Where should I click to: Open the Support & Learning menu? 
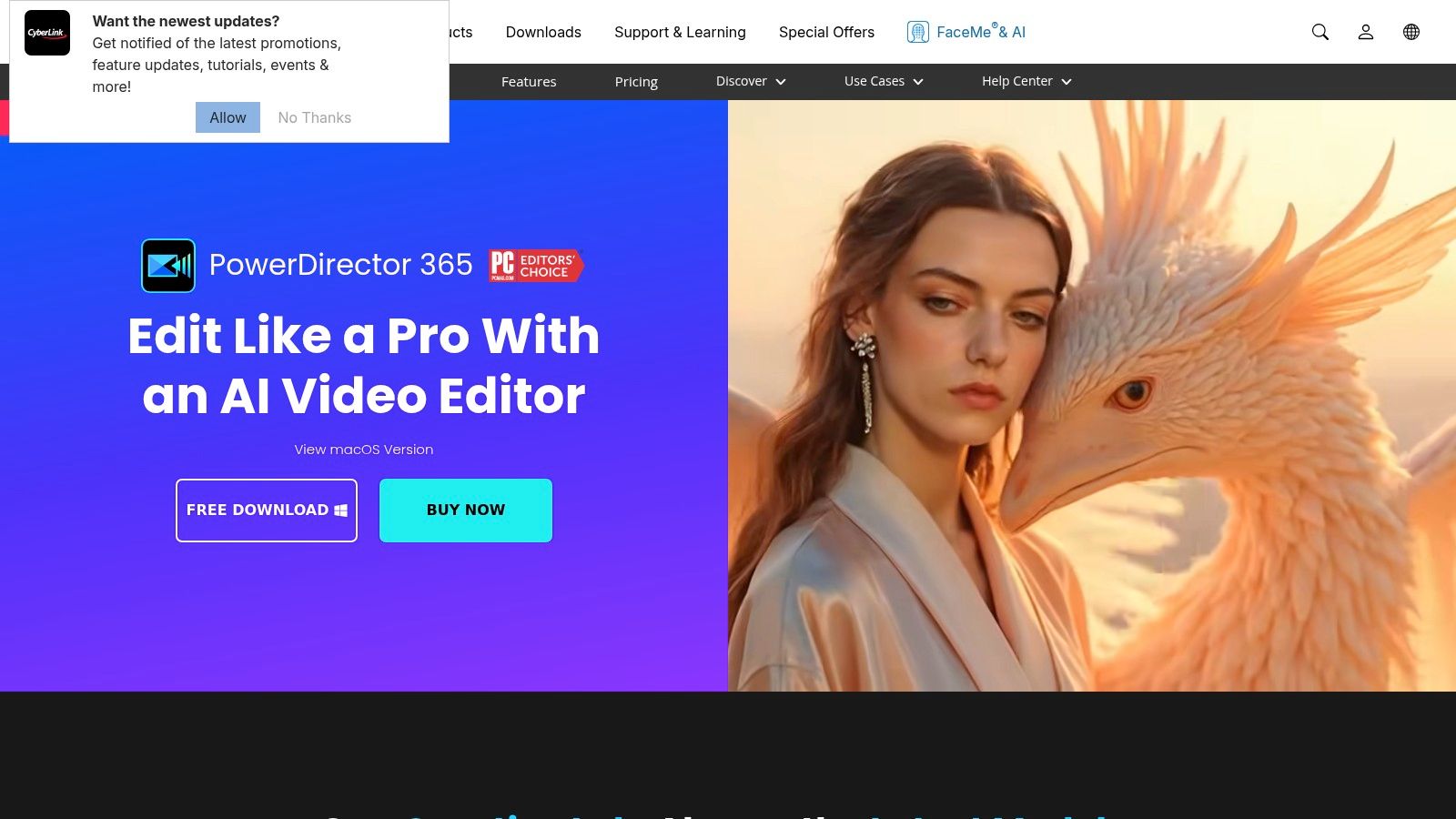click(680, 32)
